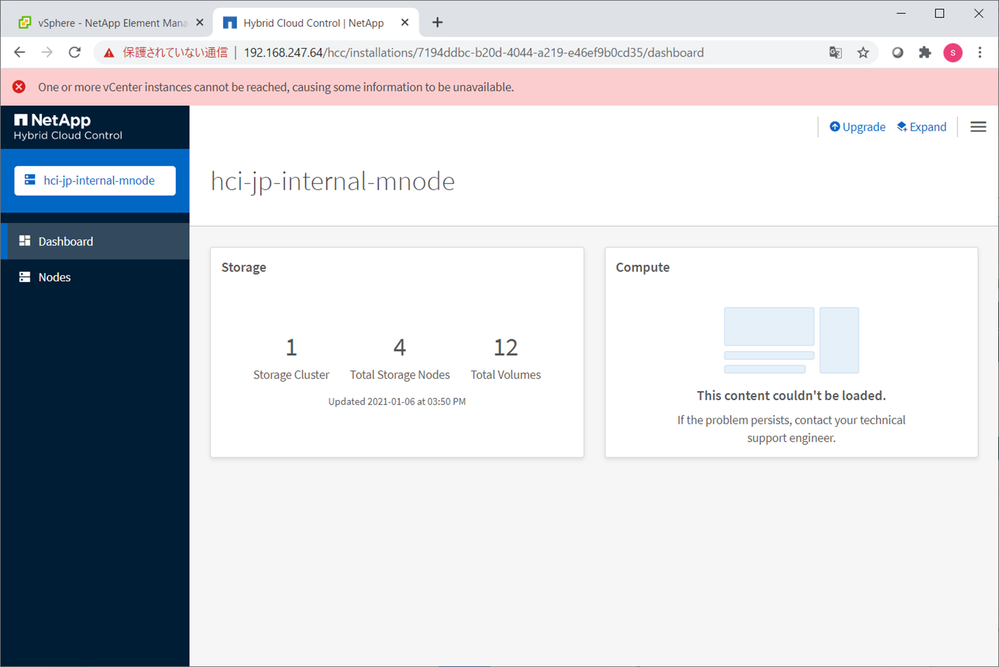Select the Hybrid Cloud Control browser tab

click(x=312, y=23)
